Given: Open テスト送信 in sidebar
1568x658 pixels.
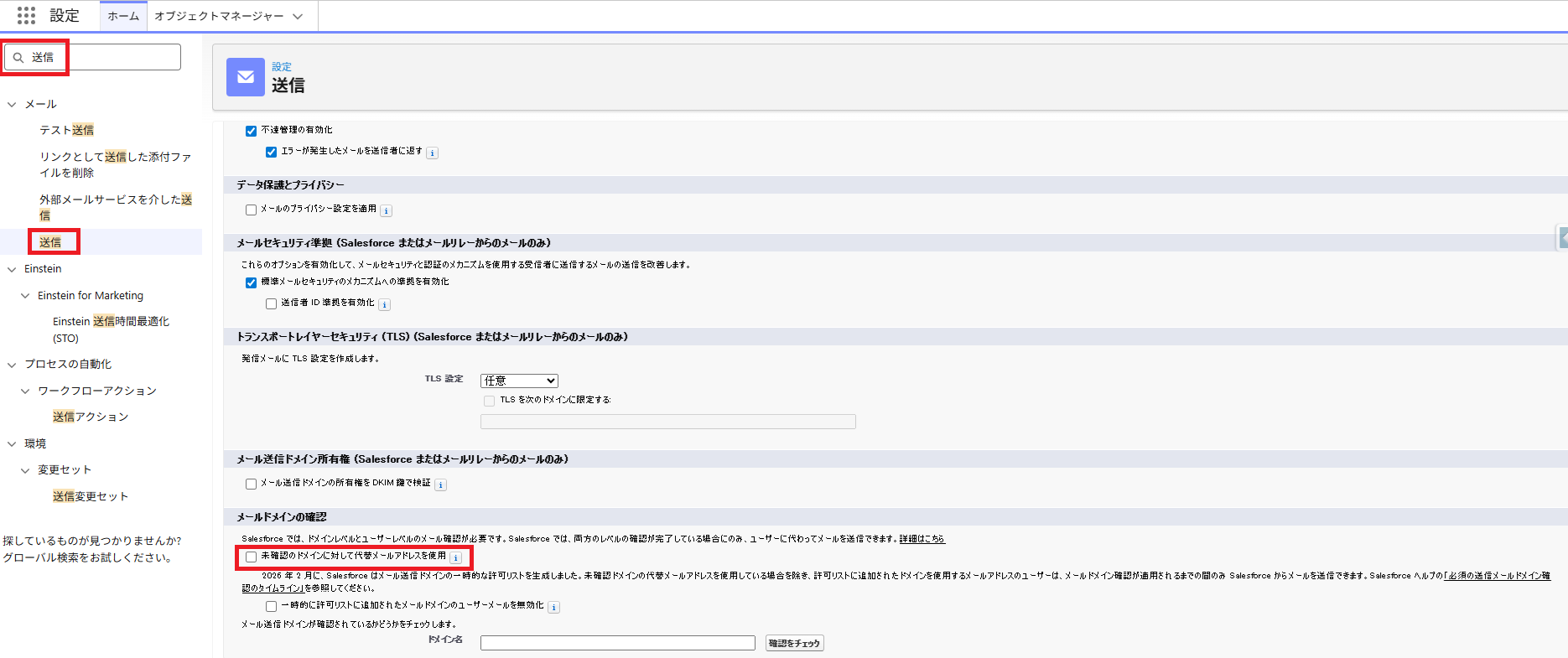Looking at the screenshot, I should point(66,130).
